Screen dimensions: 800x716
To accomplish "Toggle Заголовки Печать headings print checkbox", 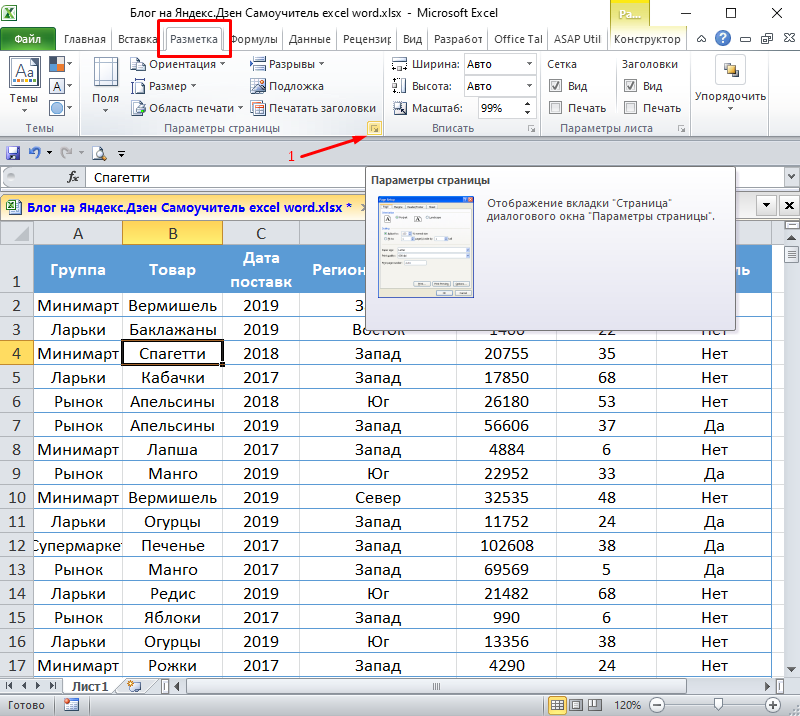I will click(630, 108).
